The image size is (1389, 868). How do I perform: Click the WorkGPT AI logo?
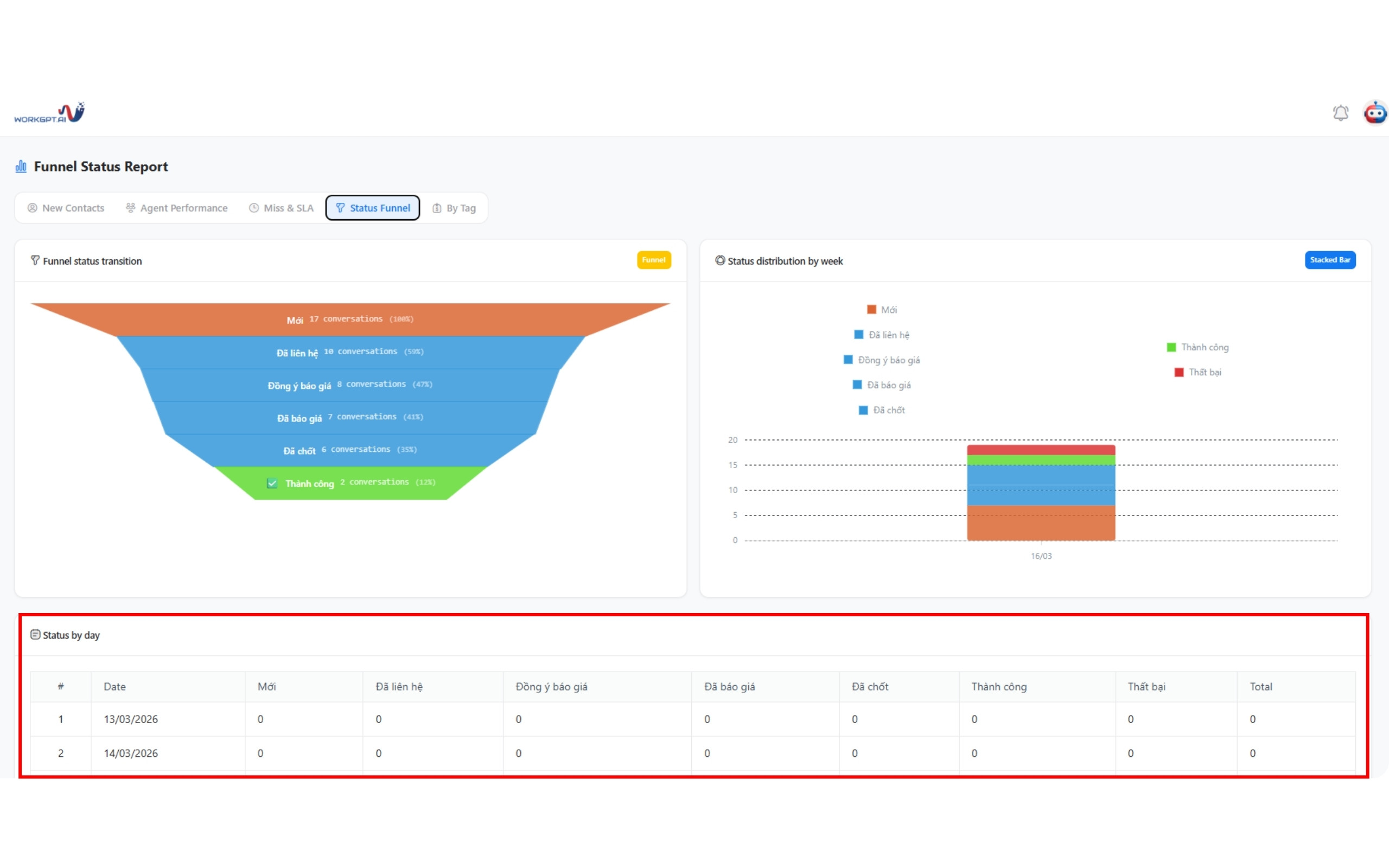click(49, 112)
